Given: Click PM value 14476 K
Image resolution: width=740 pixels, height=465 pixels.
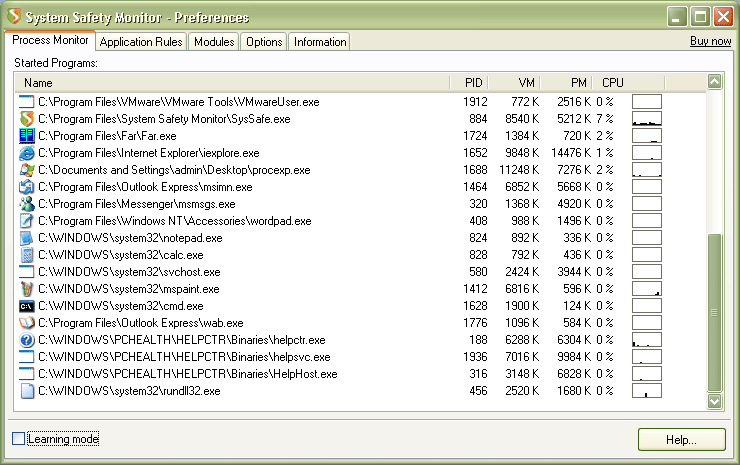Looking at the screenshot, I should click(571, 153).
